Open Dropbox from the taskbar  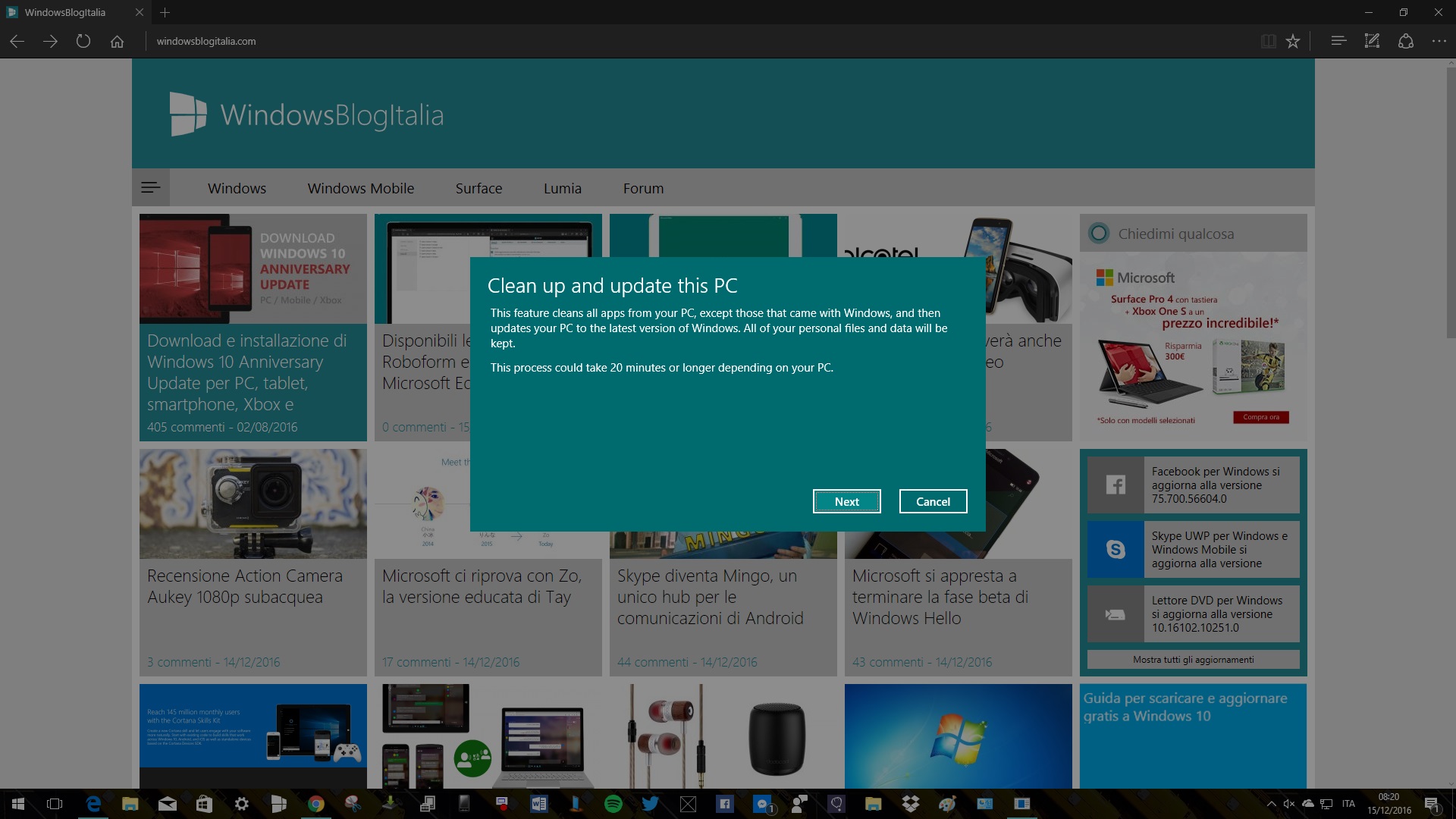tap(911, 804)
